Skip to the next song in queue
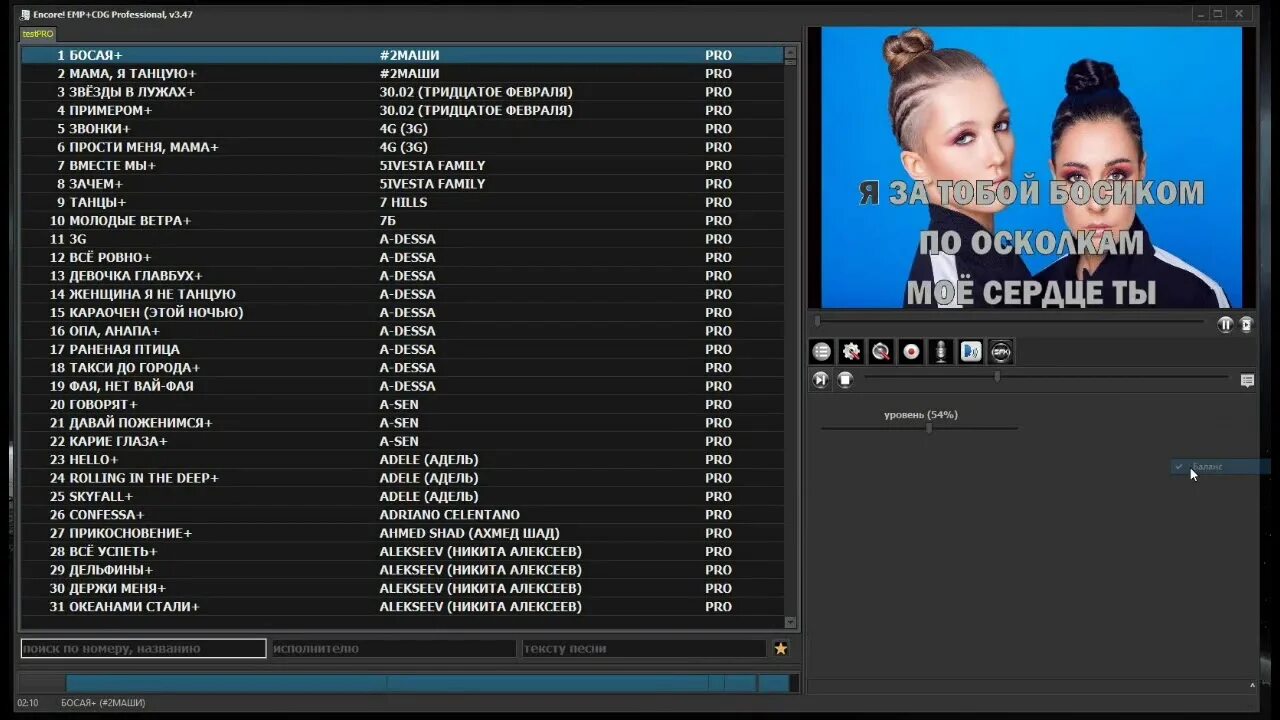Image resolution: width=1280 pixels, height=720 pixels. coord(821,379)
